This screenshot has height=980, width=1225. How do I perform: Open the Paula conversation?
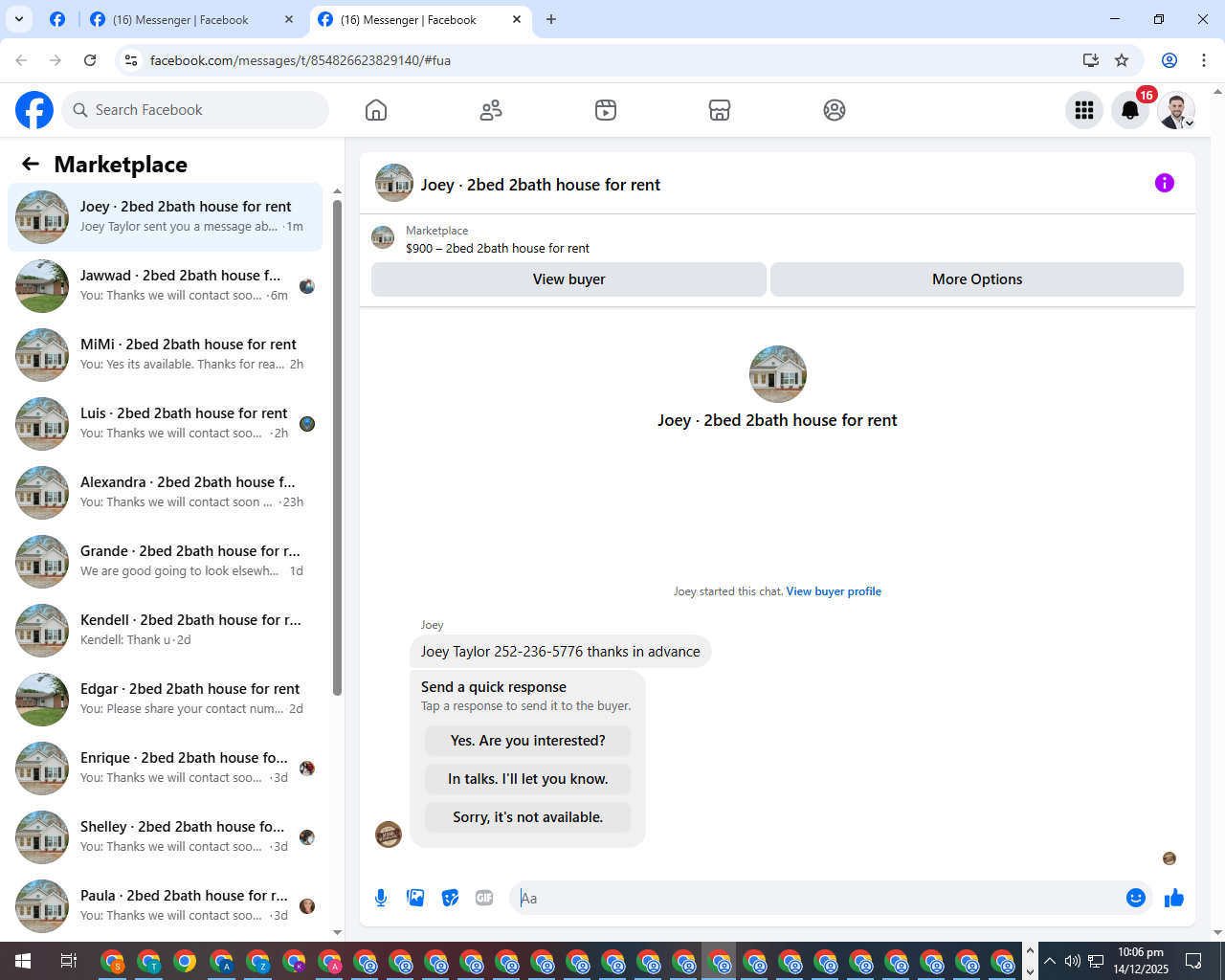pos(166,906)
